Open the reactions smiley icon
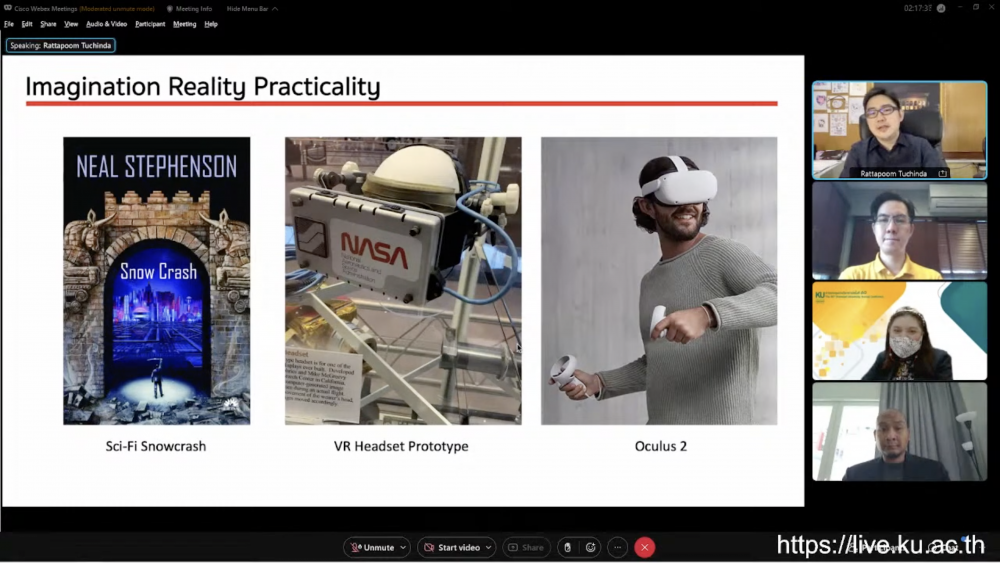 tap(591, 547)
